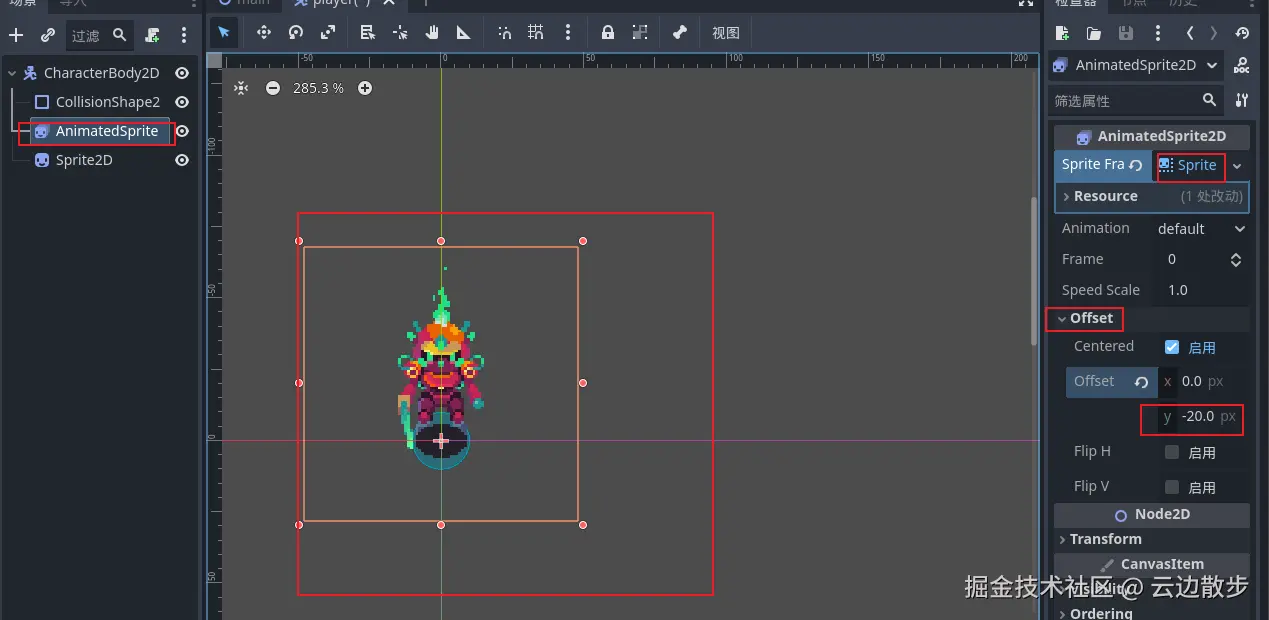The image size is (1269, 620).
Task: Toggle smart snap in the toolbar
Action: (x=504, y=32)
